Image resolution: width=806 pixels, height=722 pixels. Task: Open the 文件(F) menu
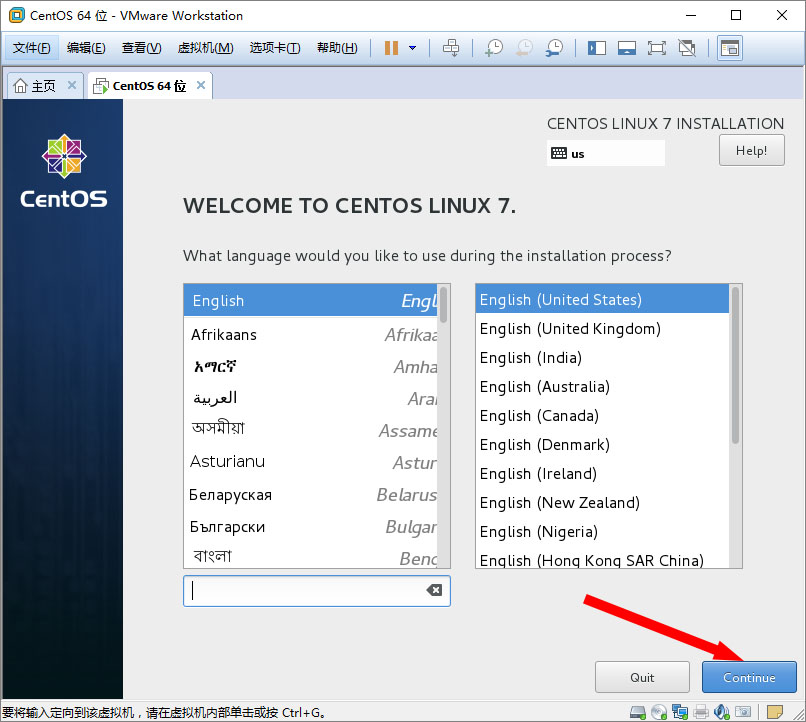(x=32, y=48)
